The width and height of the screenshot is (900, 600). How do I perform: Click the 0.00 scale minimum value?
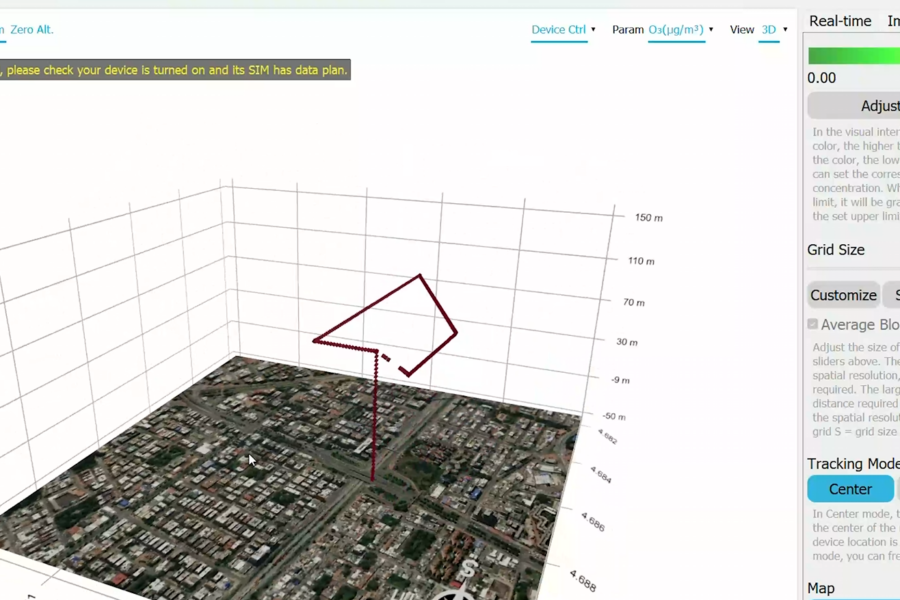tap(822, 78)
